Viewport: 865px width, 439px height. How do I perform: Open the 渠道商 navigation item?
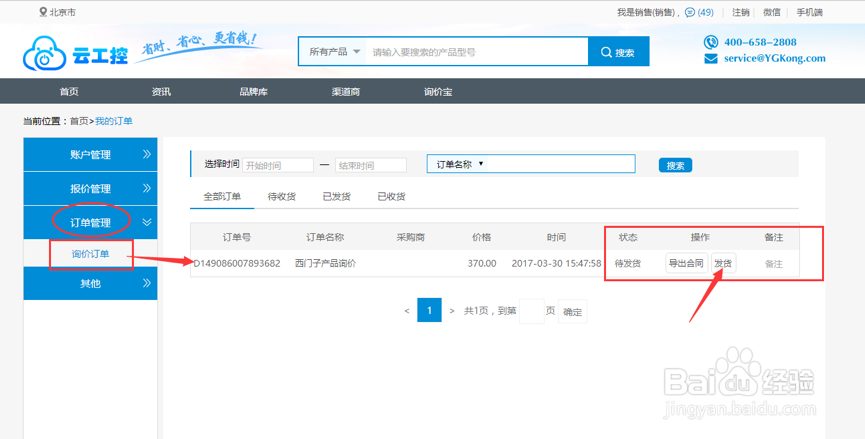(x=346, y=92)
